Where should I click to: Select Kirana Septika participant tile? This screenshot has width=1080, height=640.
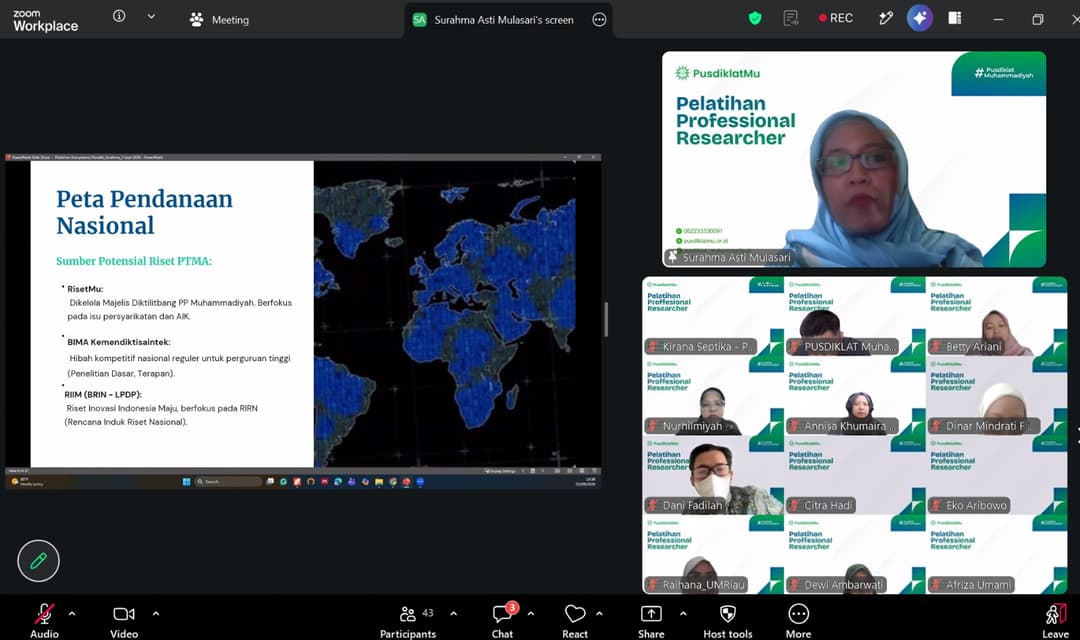coord(713,316)
